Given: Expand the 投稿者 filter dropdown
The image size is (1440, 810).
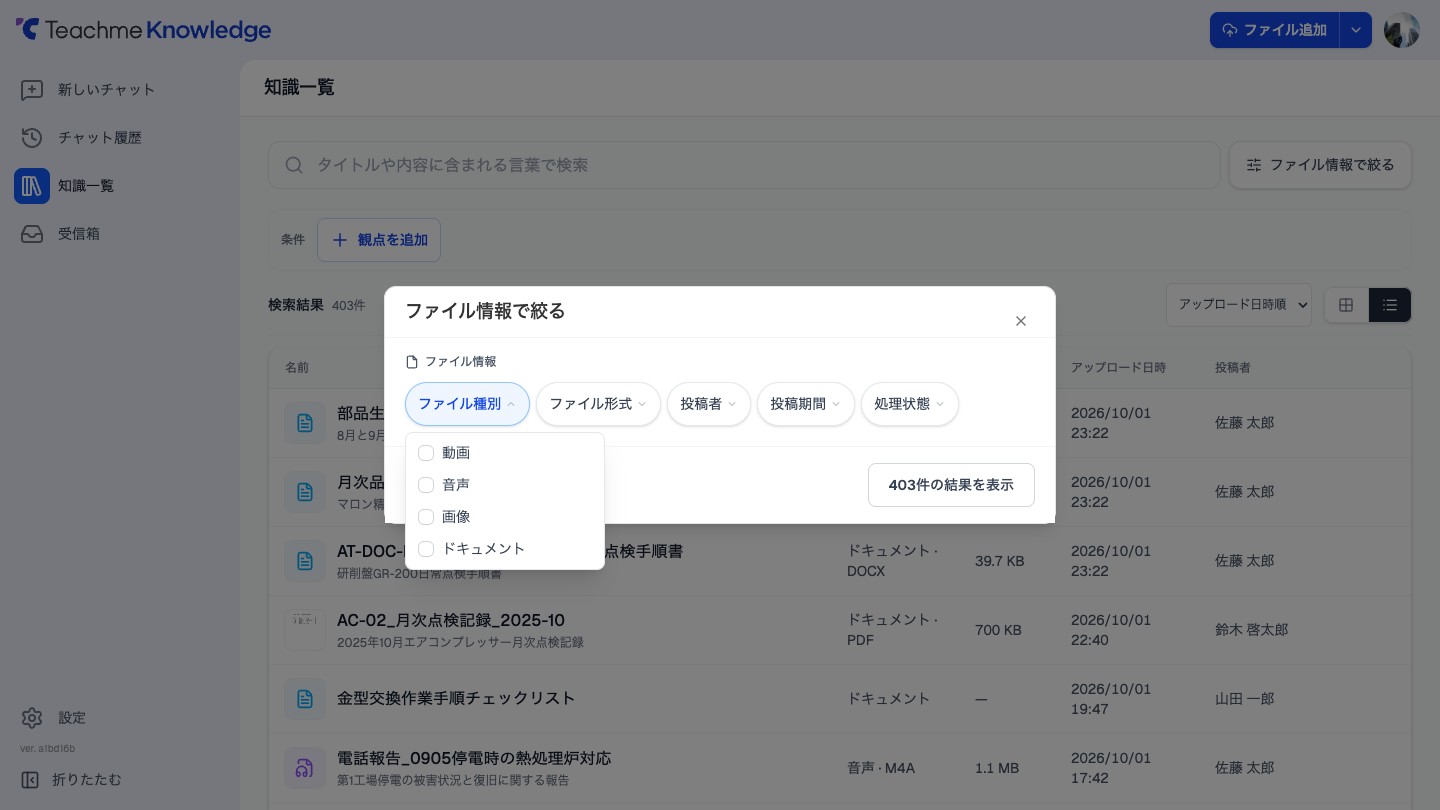Looking at the screenshot, I should (x=709, y=404).
